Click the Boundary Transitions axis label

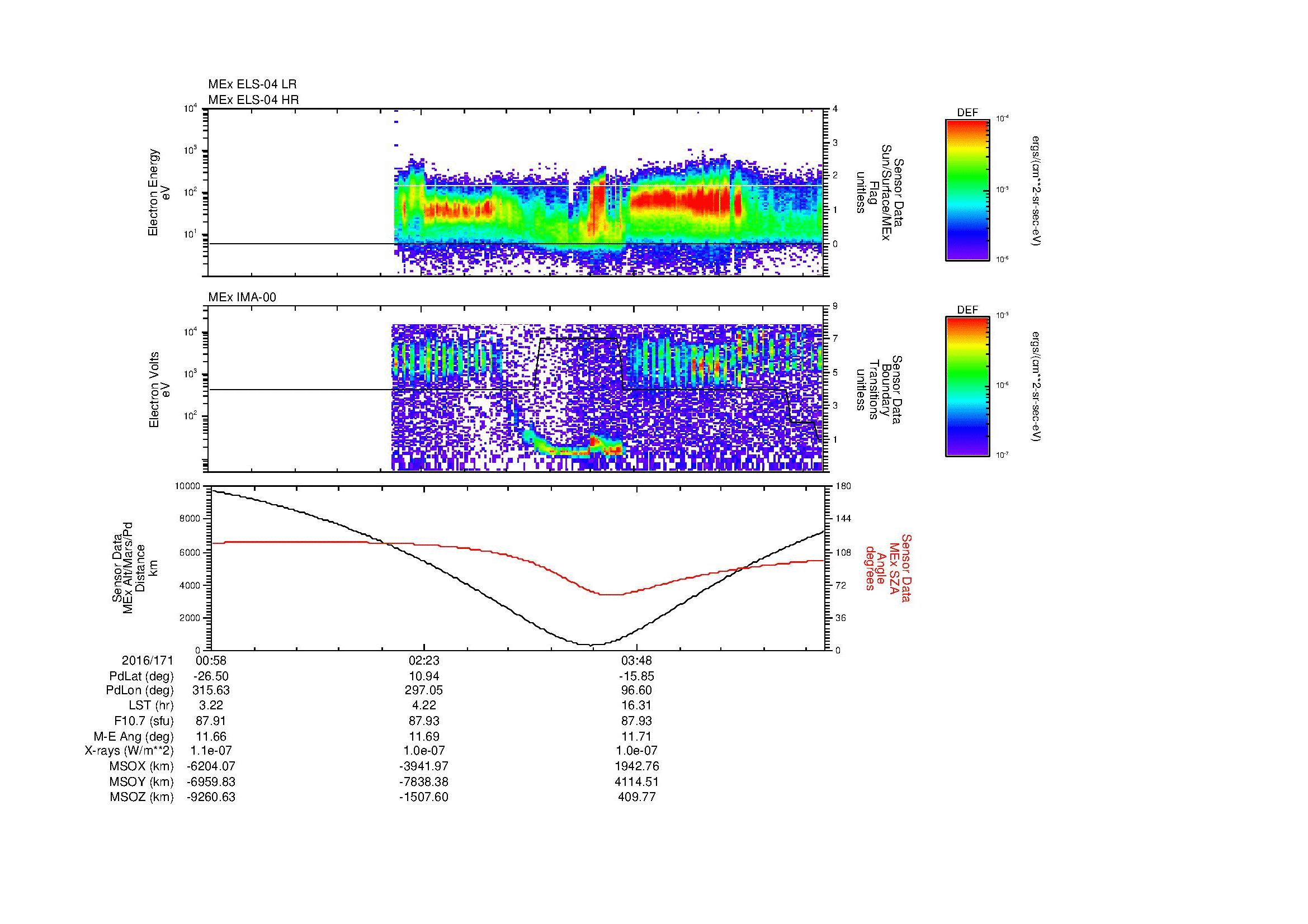click(x=879, y=390)
